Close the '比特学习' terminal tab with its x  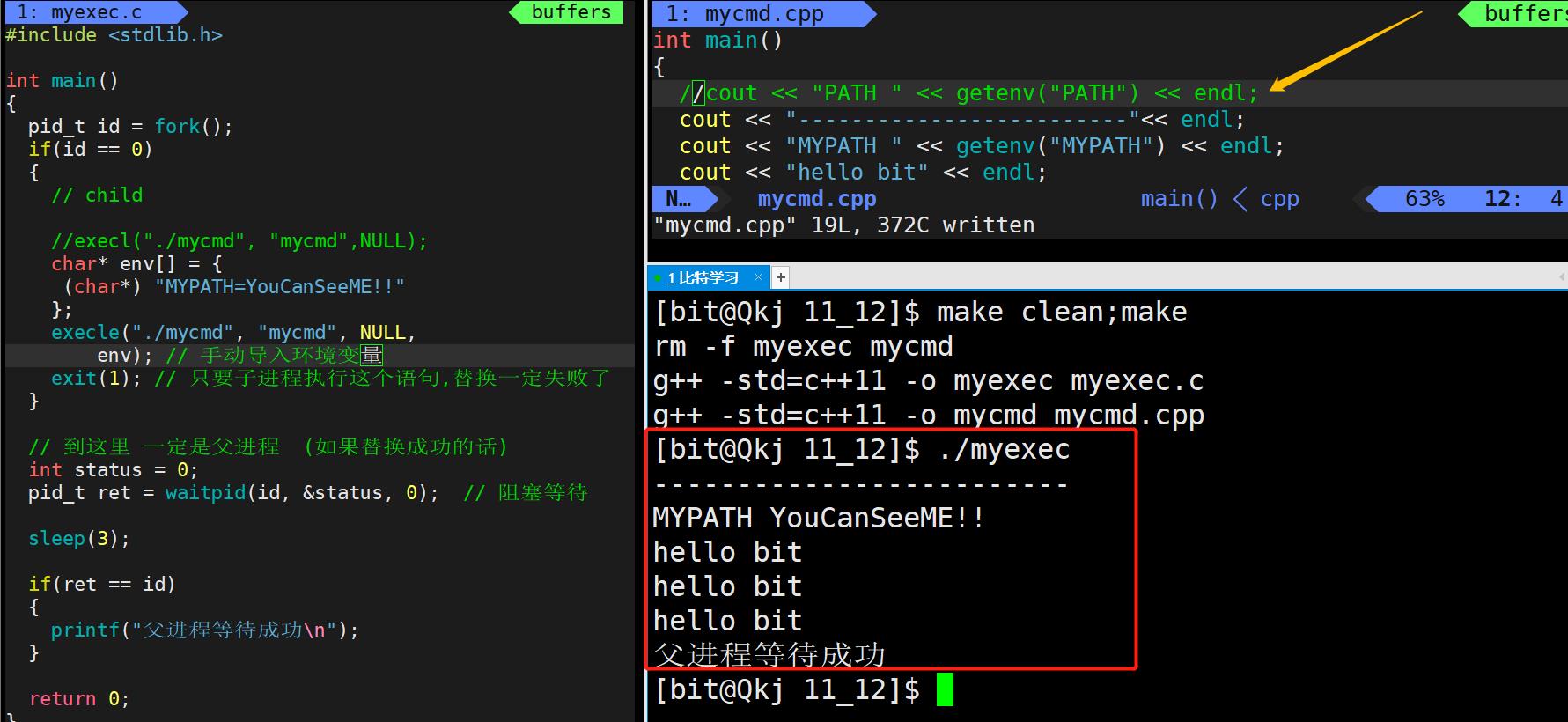(758, 277)
